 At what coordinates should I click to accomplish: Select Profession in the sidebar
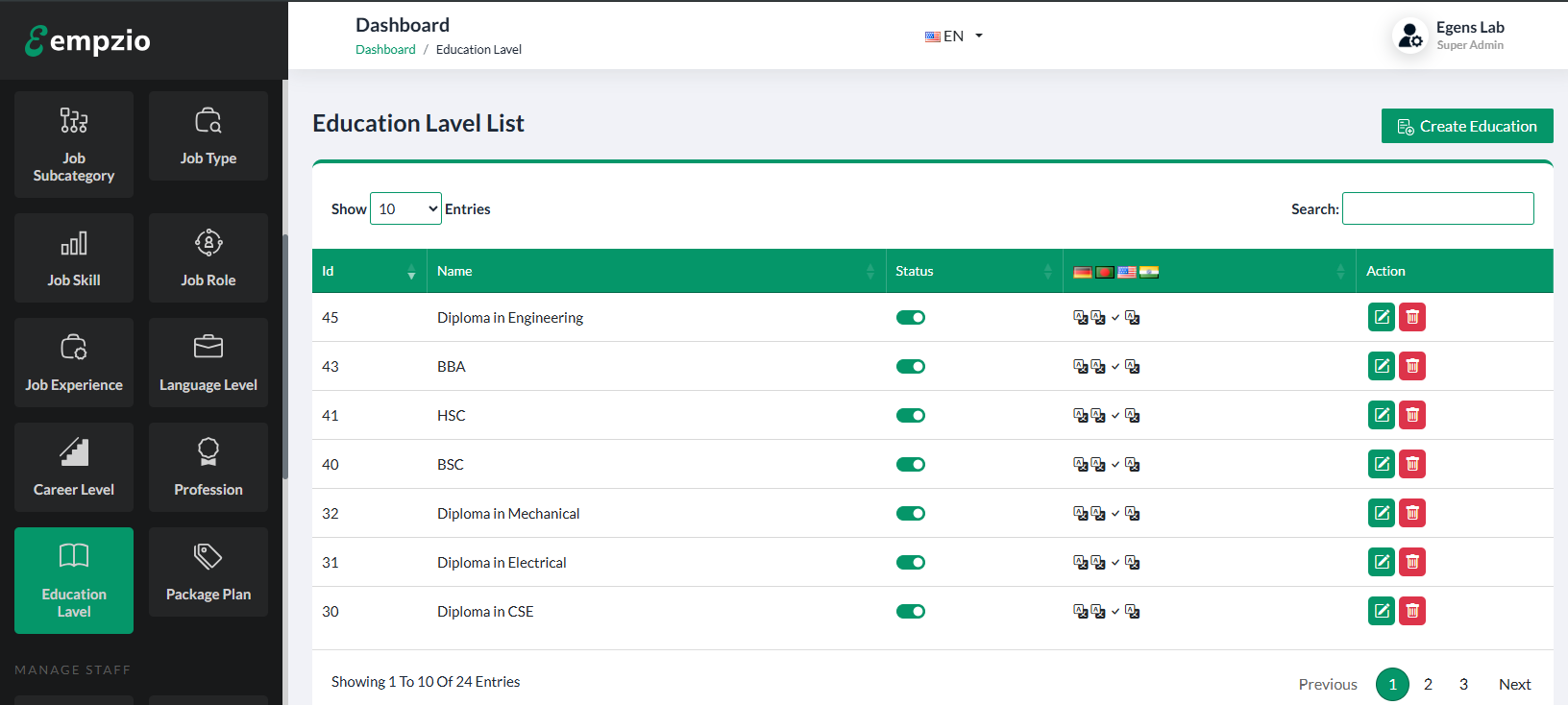point(208,468)
